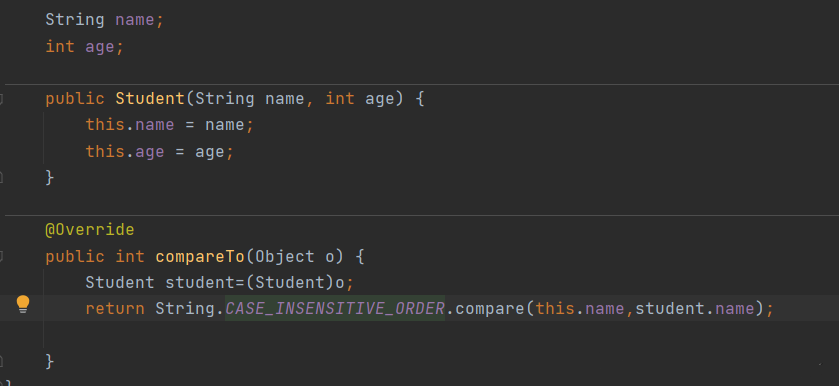Screen dimensions: 839x386
Task: Click name field in this.name assignment
Action: (x=155, y=125)
